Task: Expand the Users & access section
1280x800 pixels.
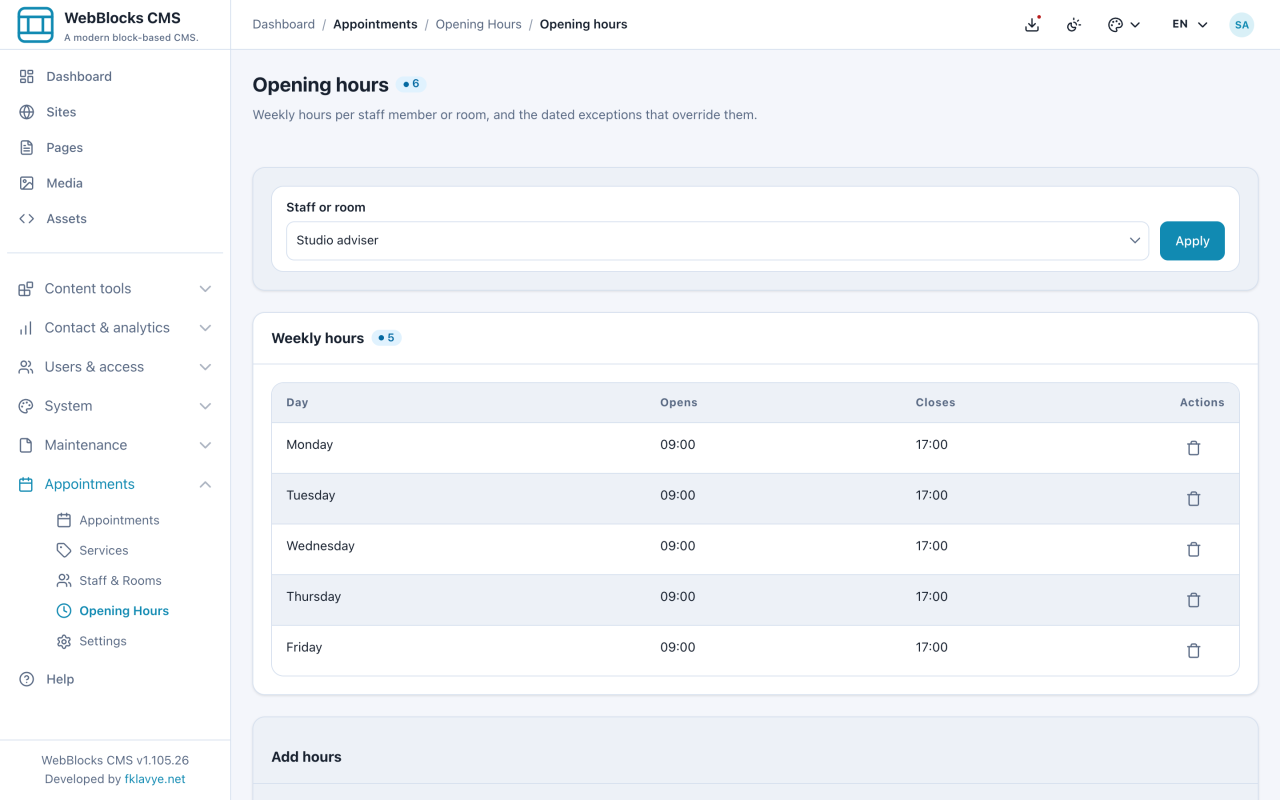Action: 115,367
